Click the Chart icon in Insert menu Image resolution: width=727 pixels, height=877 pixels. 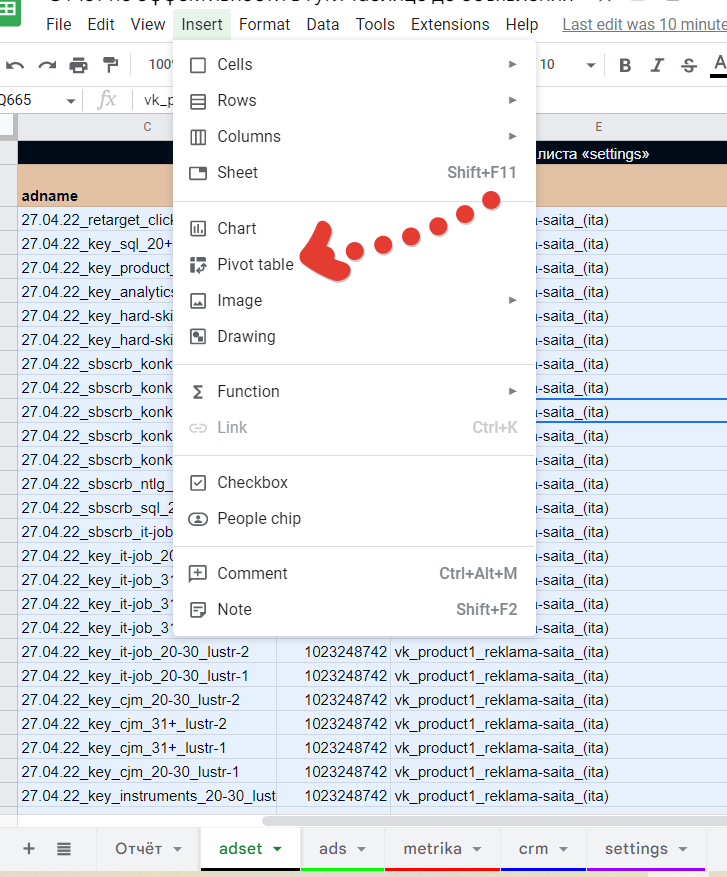198,229
